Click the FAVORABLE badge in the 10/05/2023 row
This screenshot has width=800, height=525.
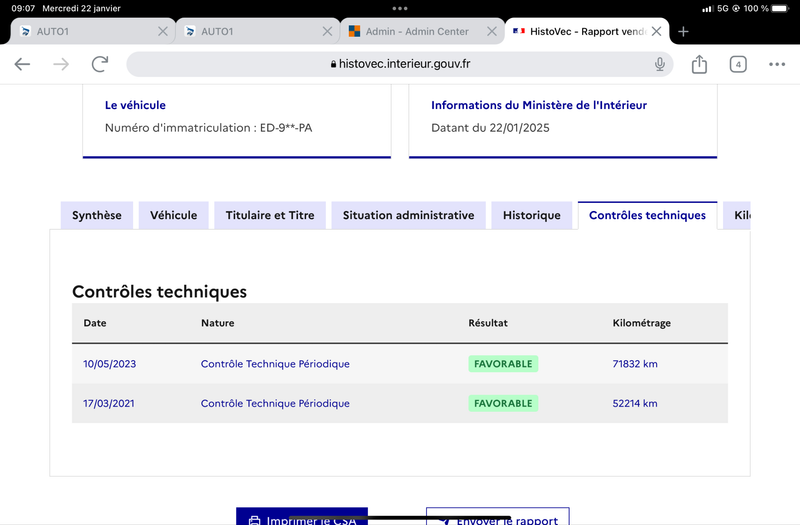[503, 364]
